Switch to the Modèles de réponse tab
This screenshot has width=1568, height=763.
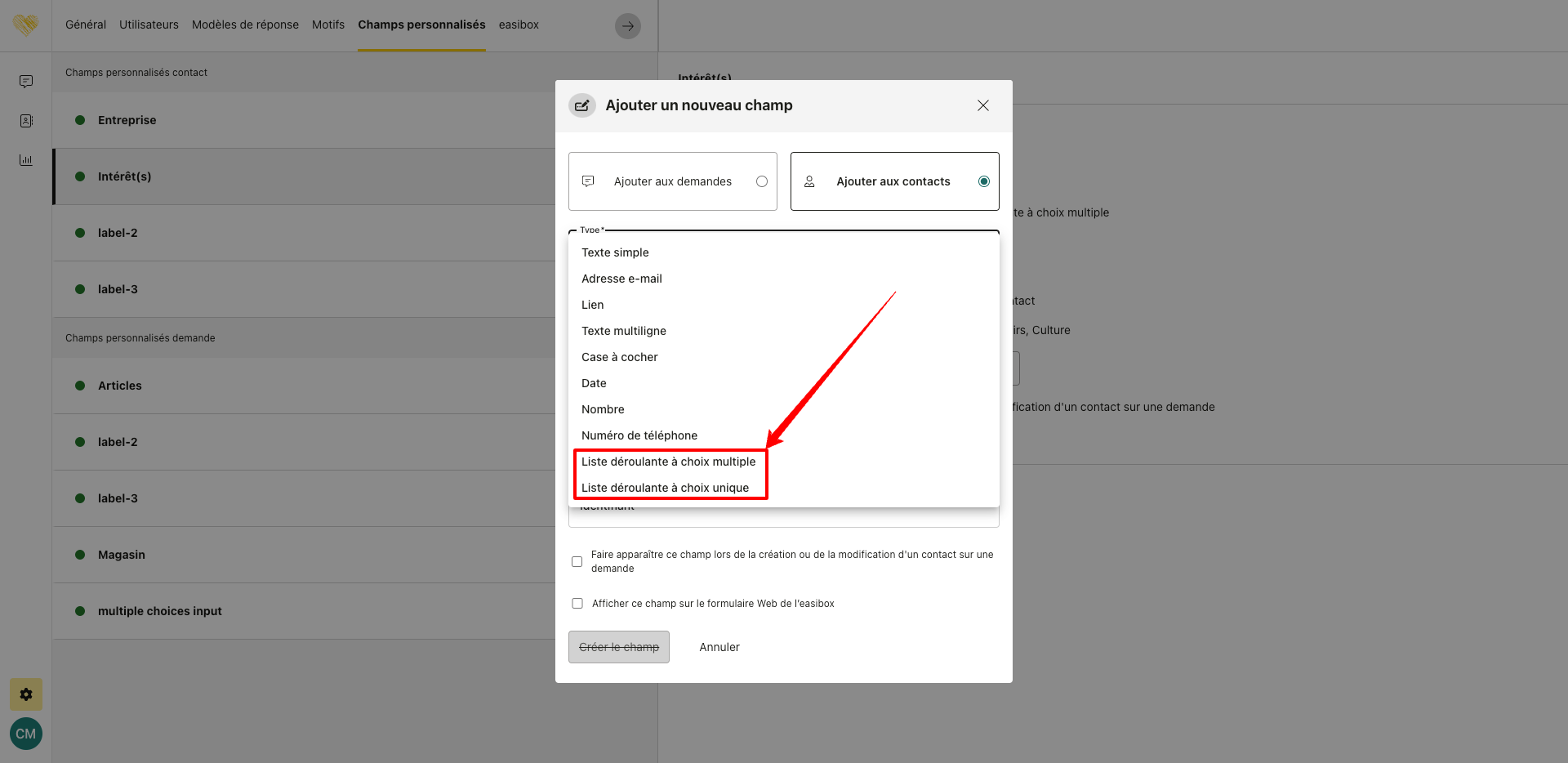(x=245, y=25)
